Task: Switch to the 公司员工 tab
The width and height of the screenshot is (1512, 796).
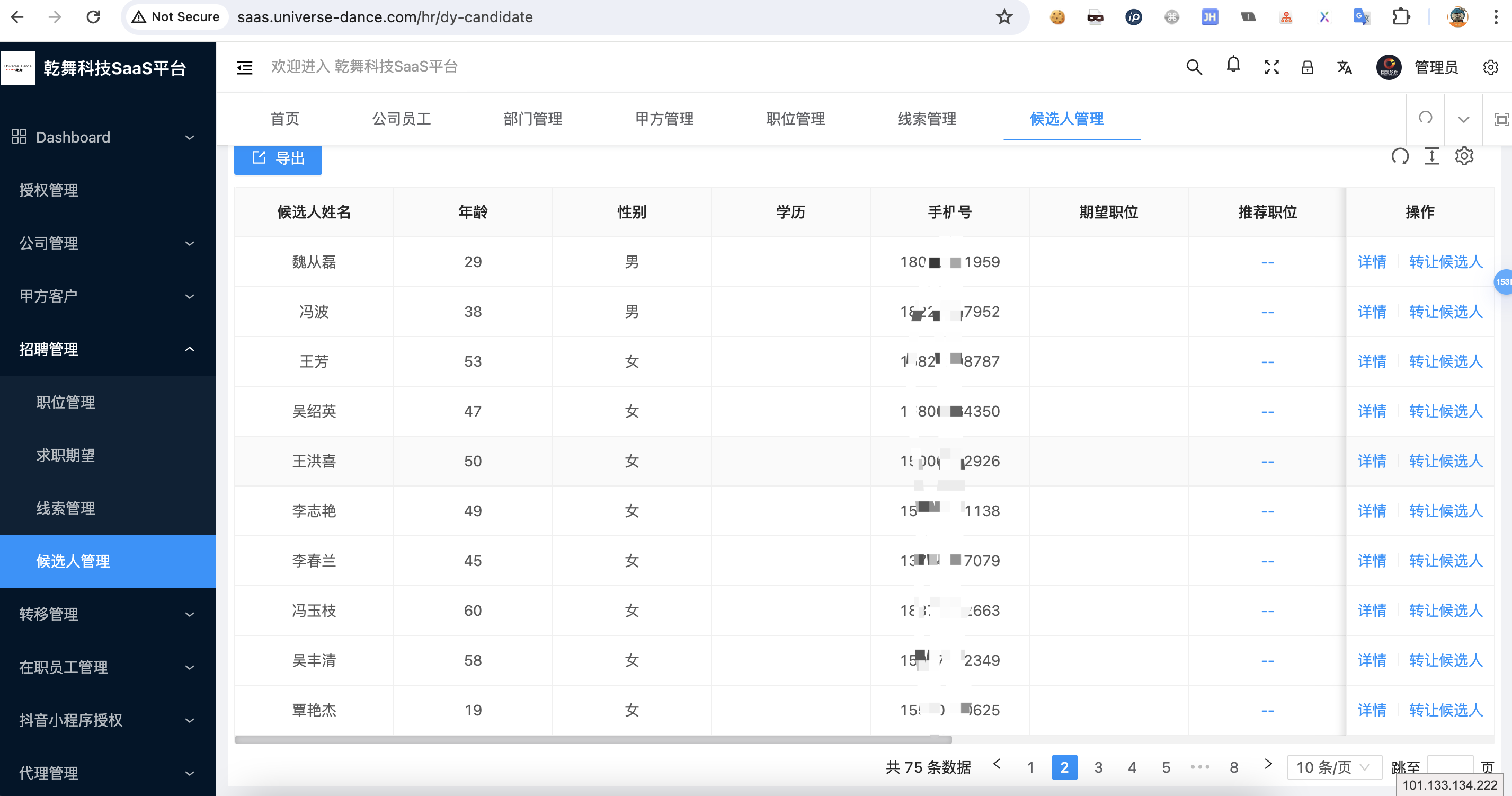Action: 402,119
